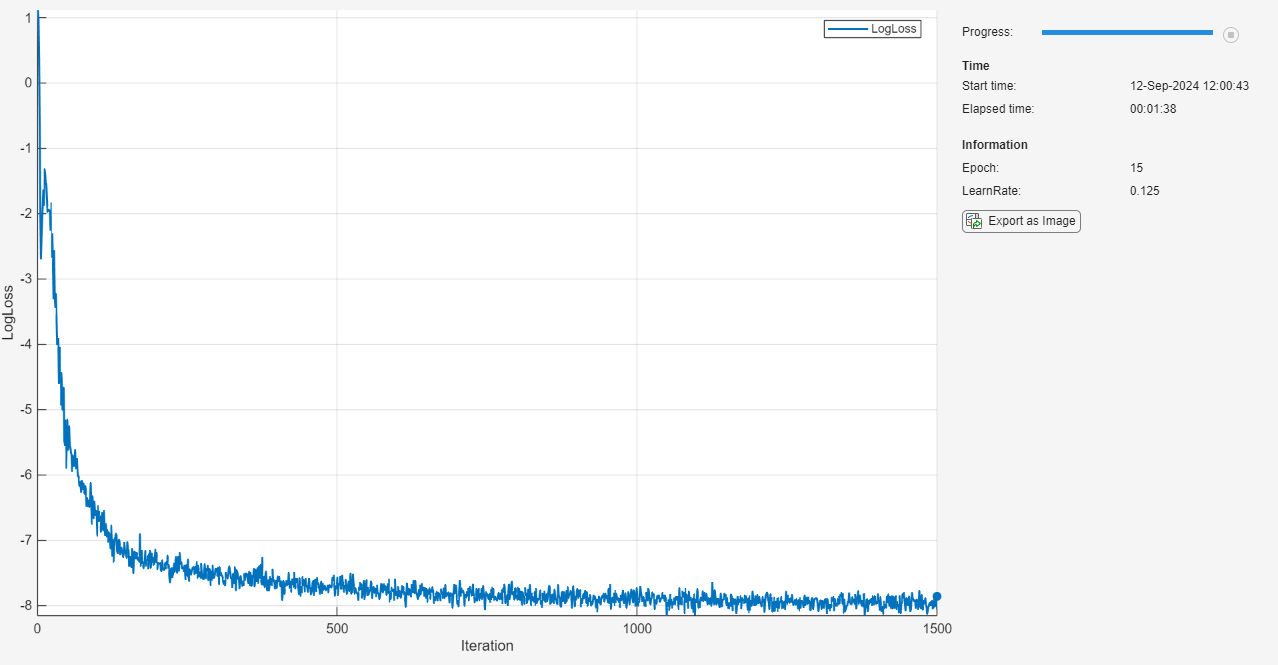Select the LogLoss legend entry
This screenshot has width=1278, height=665.
pyautogui.click(x=872, y=29)
